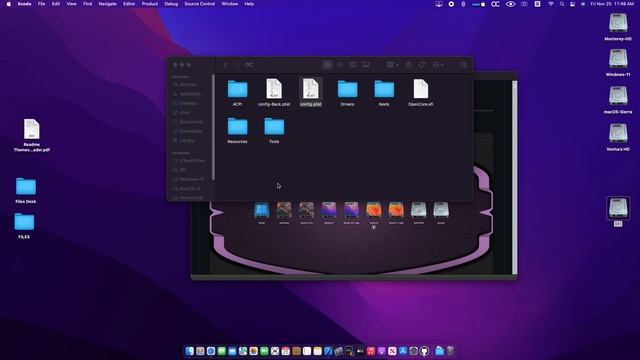This screenshot has height=360, width=640.
Task: Open the Window menu
Action: tap(229, 4)
